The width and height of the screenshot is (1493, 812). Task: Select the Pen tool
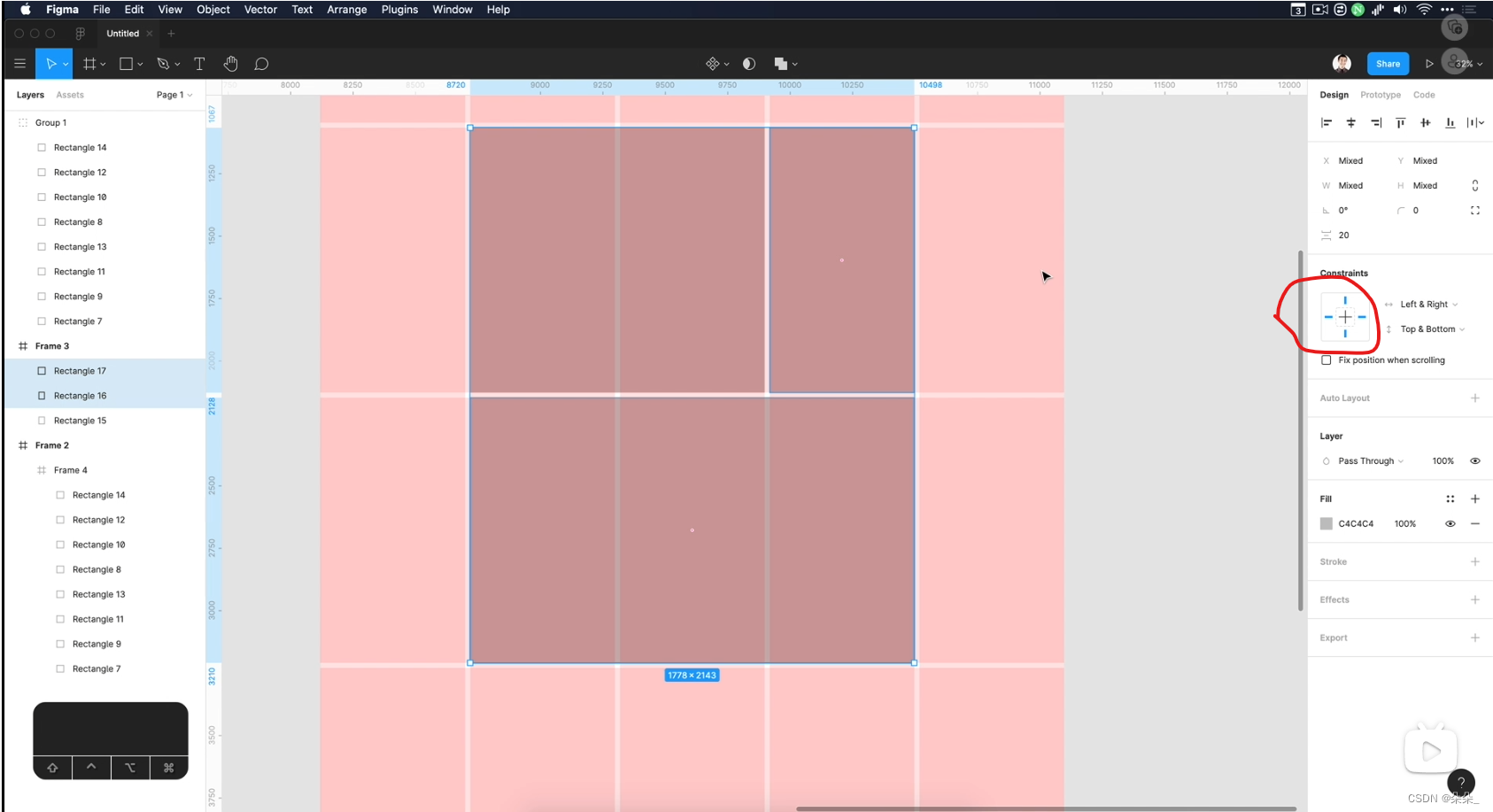pyautogui.click(x=163, y=64)
